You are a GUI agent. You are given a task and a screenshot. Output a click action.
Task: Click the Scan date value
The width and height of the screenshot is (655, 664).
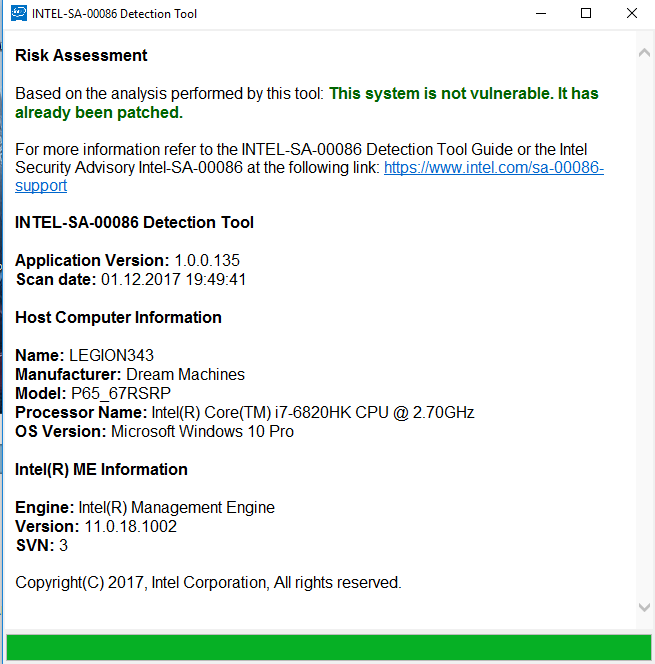[174, 279]
